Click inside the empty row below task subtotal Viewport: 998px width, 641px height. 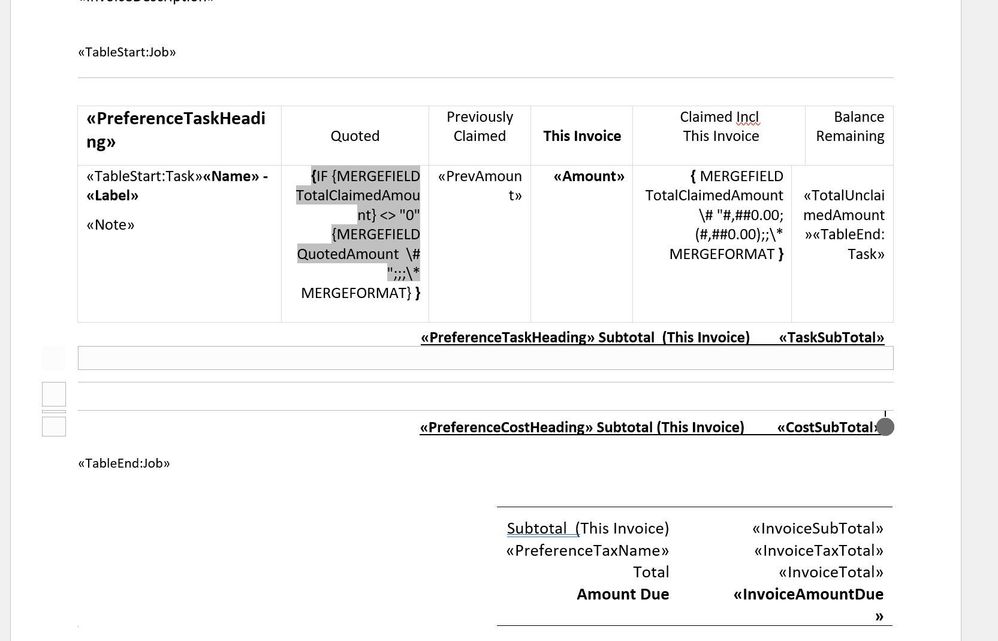(486, 358)
